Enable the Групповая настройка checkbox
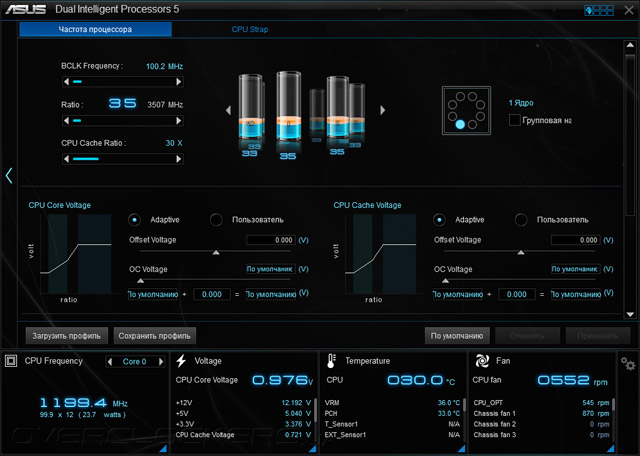Screen dimensions: 640x456 (x=514, y=120)
